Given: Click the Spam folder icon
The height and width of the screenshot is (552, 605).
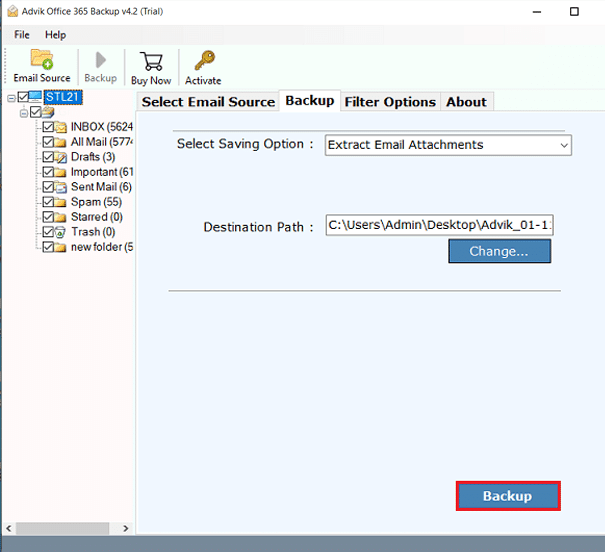Looking at the screenshot, I should [x=60, y=202].
